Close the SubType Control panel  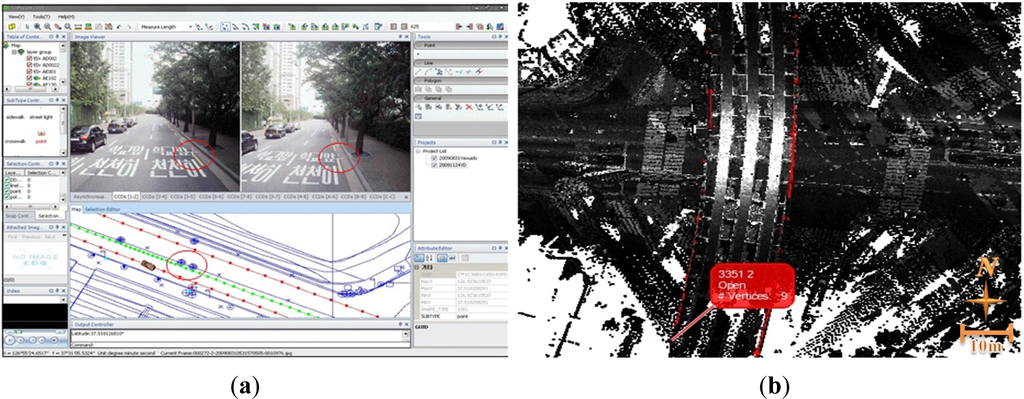tap(64, 100)
